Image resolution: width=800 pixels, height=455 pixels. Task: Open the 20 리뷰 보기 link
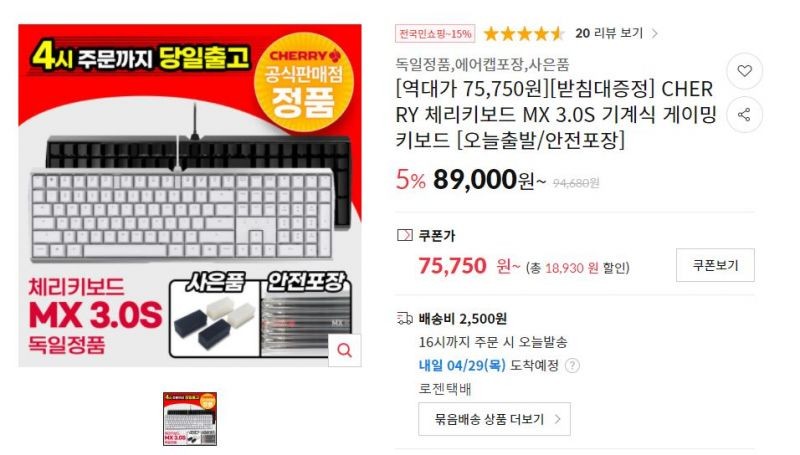coord(609,33)
